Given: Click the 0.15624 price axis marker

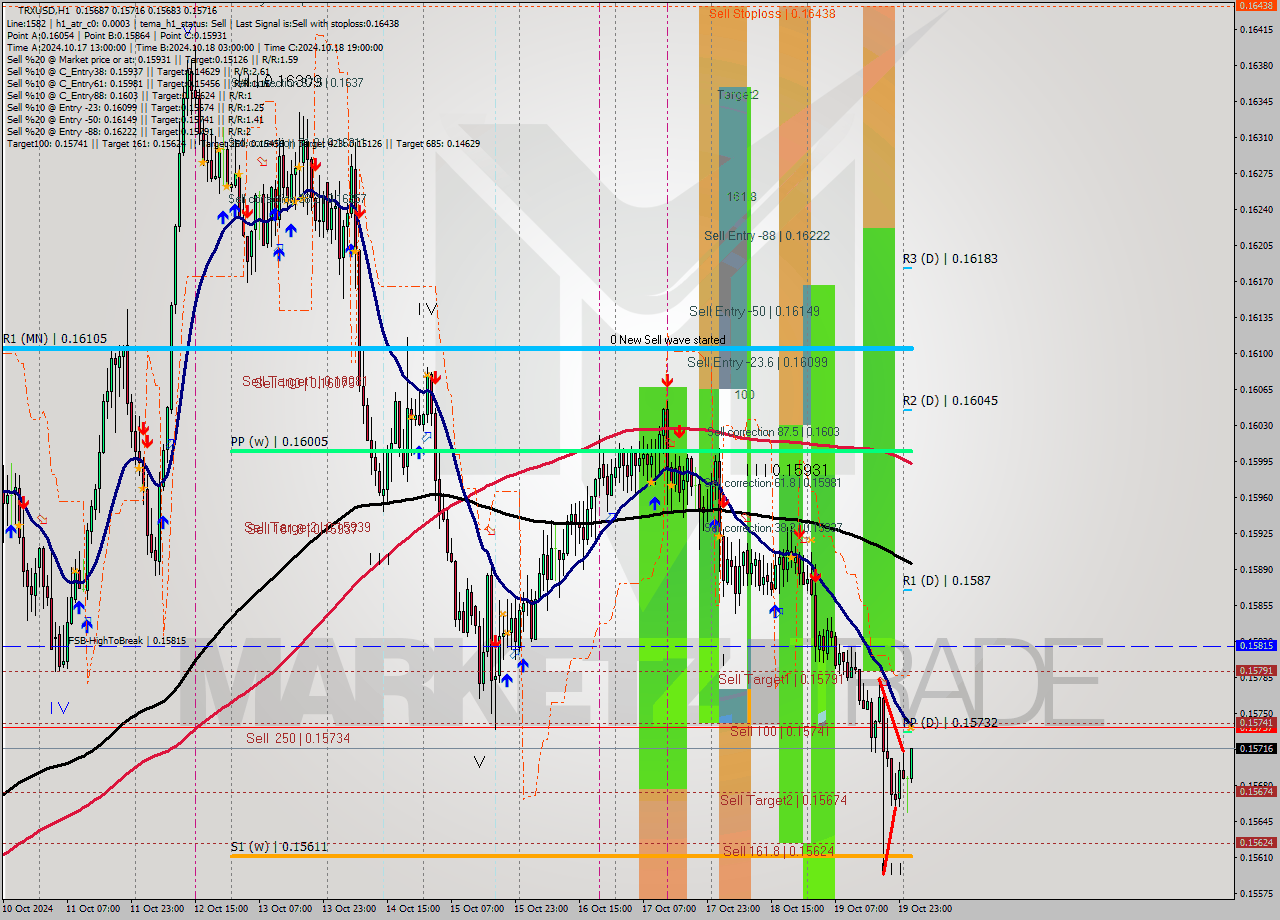Looking at the screenshot, I should (x=1255, y=843).
